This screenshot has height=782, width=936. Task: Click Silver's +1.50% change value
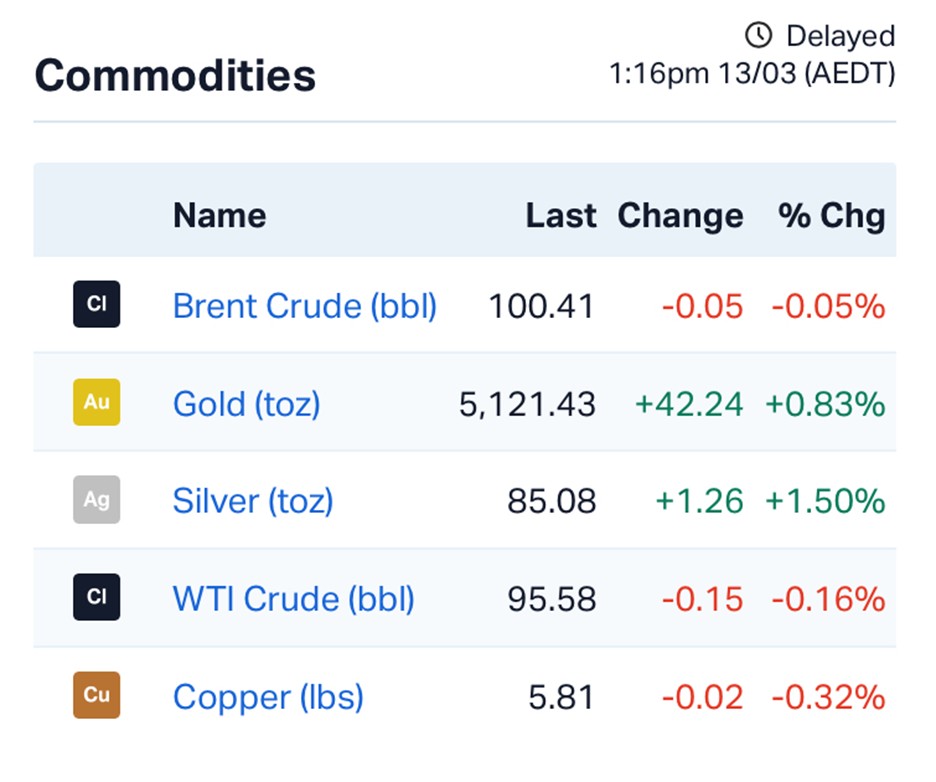click(825, 501)
